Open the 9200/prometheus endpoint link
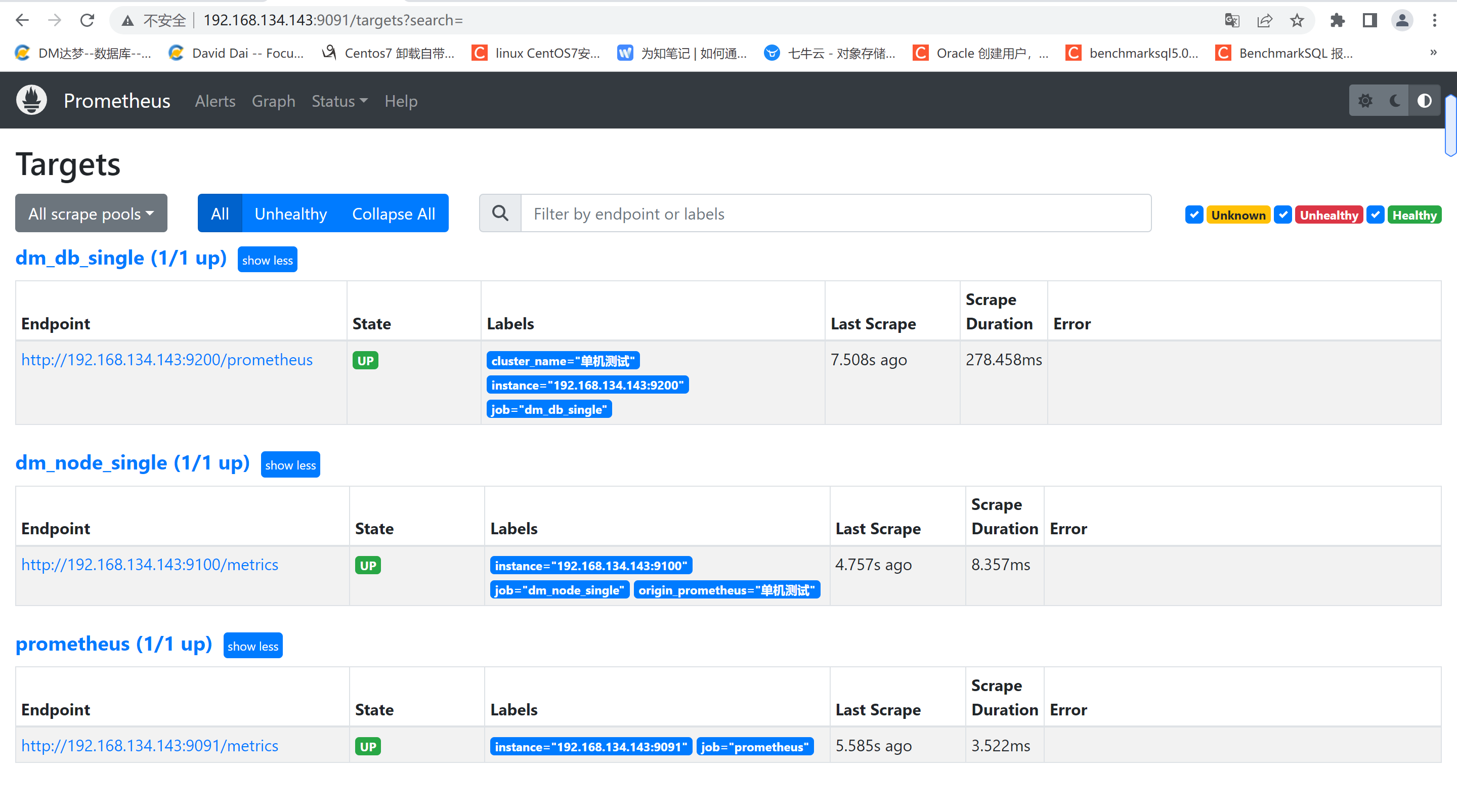This screenshot has height=812, width=1457. tap(167, 360)
